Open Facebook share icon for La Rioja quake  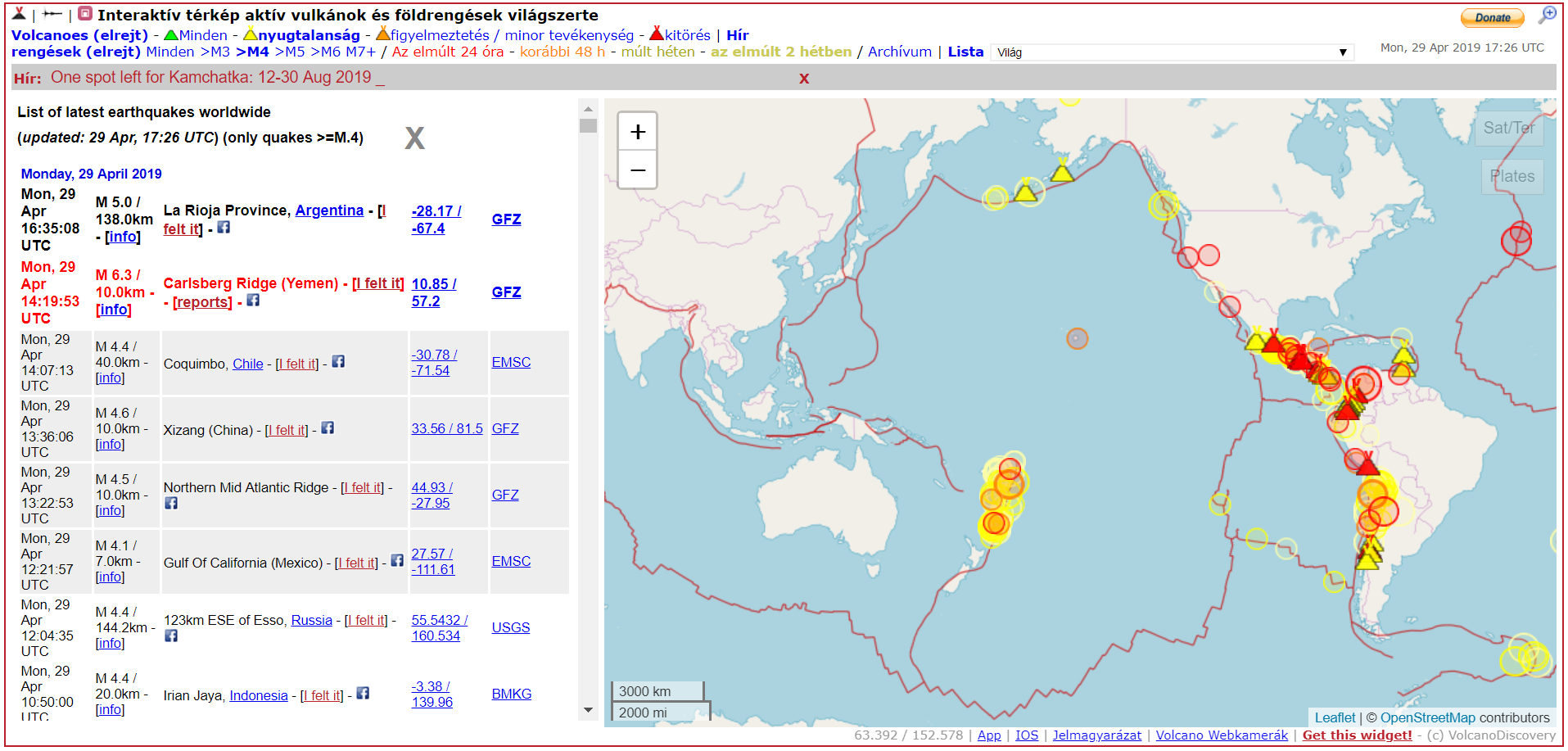[224, 228]
